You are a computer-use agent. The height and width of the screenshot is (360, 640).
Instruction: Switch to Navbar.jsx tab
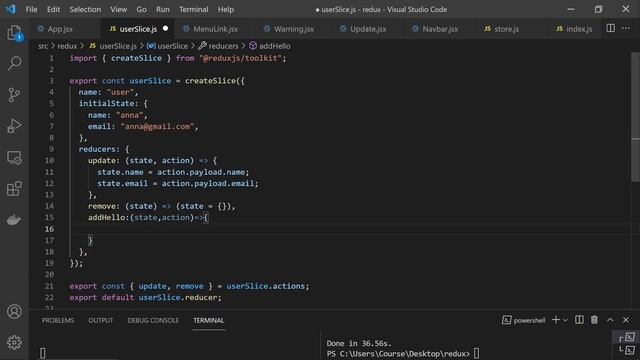pyautogui.click(x=440, y=29)
